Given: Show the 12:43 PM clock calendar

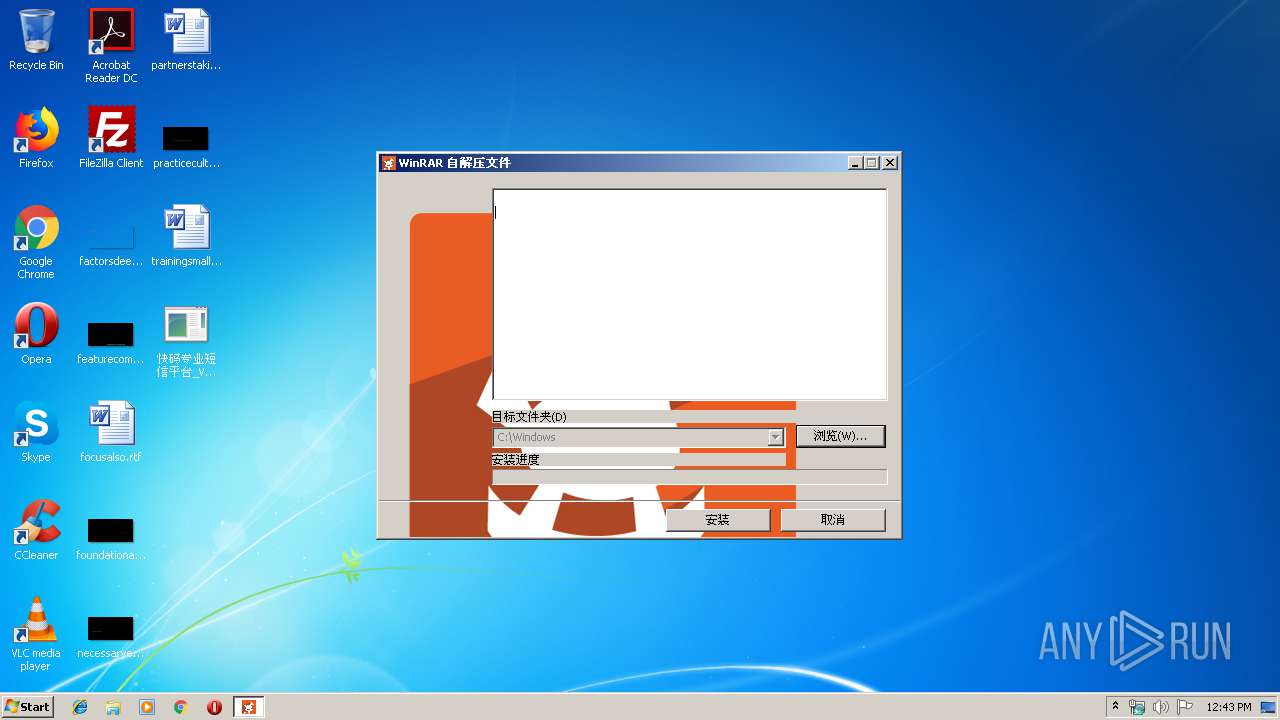Looking at the screenshot, I should [1229, 707].
